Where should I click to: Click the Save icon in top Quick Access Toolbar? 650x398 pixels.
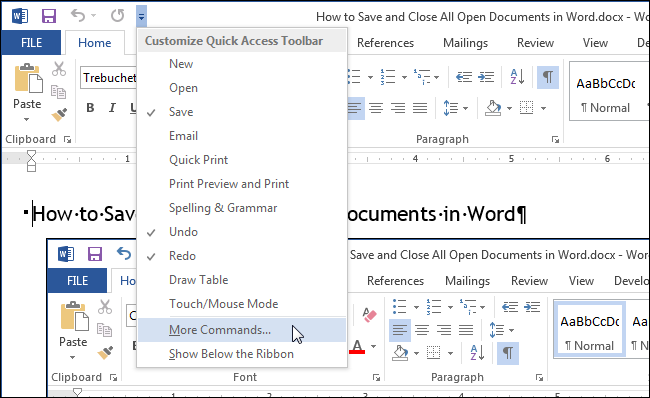coord(49,16)
